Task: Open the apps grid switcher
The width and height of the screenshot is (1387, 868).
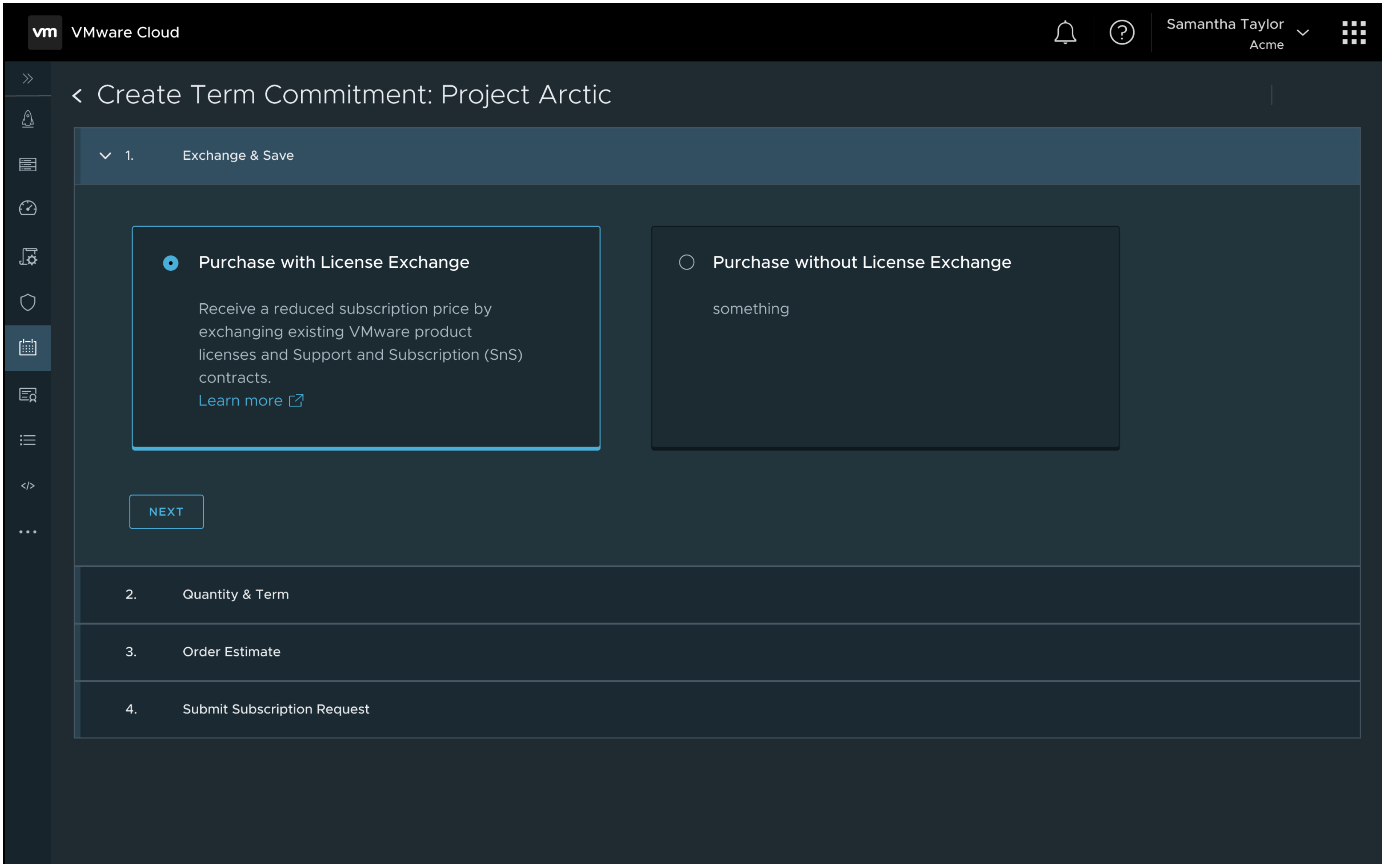Action: (1353, 32)
